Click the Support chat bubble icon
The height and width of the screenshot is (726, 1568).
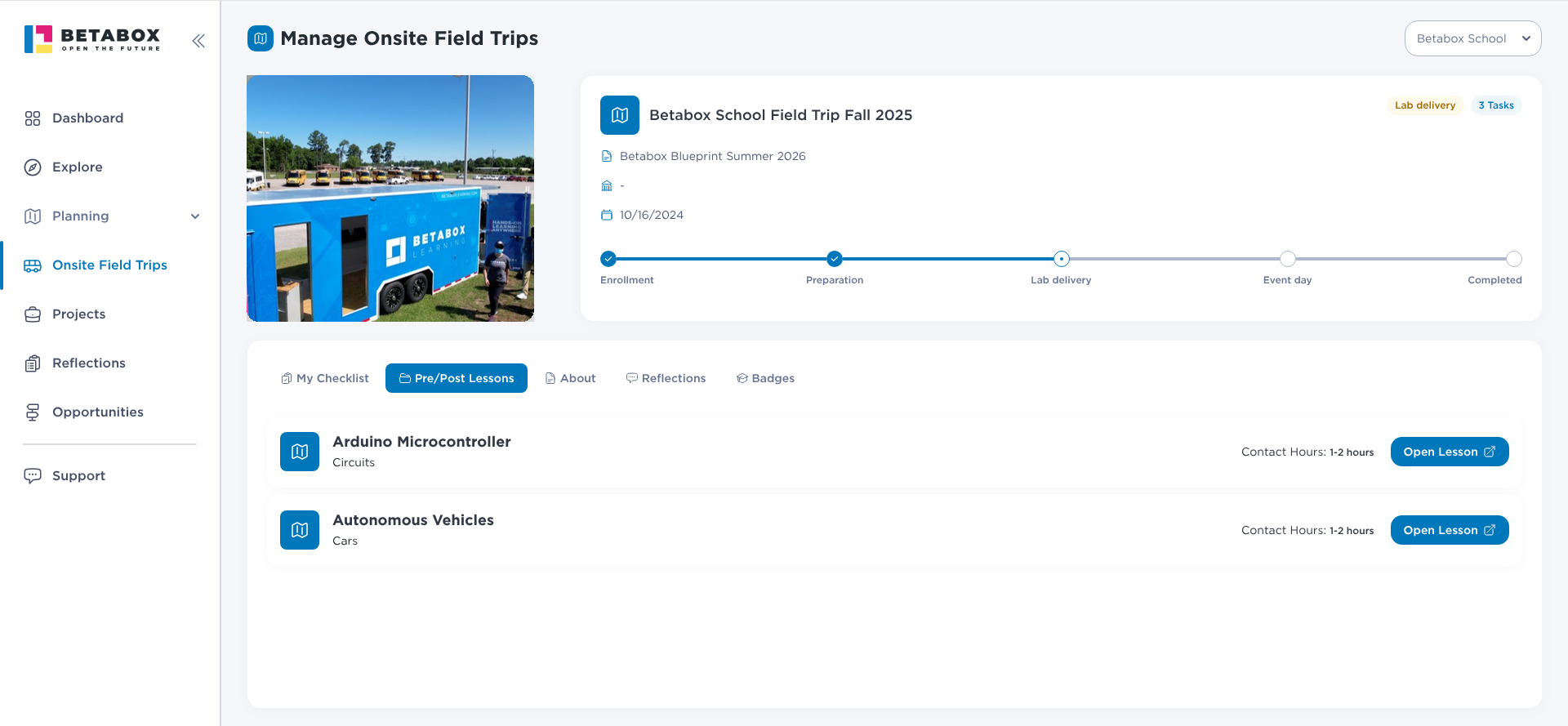click(x=33, y=476)
